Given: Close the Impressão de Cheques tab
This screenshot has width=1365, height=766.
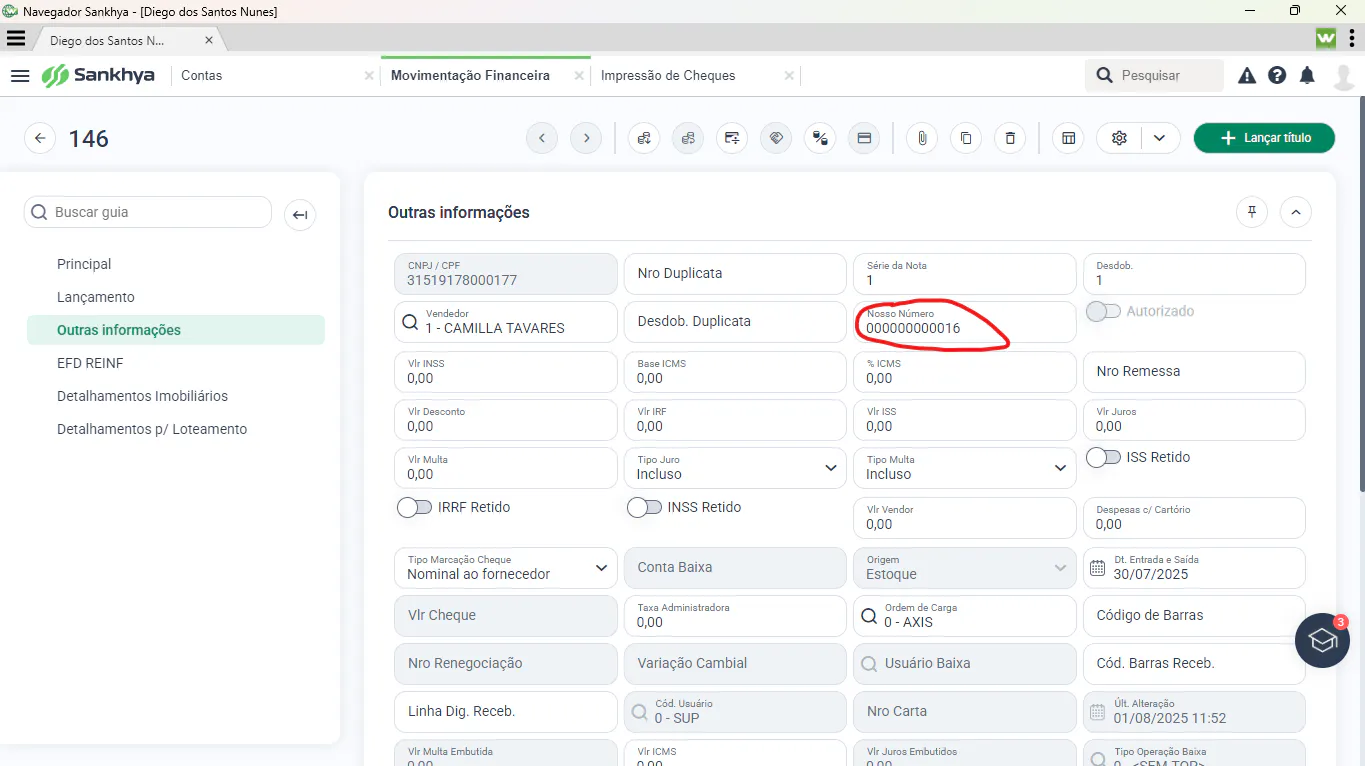Looking at the screenshot, I should coord(789,75).
